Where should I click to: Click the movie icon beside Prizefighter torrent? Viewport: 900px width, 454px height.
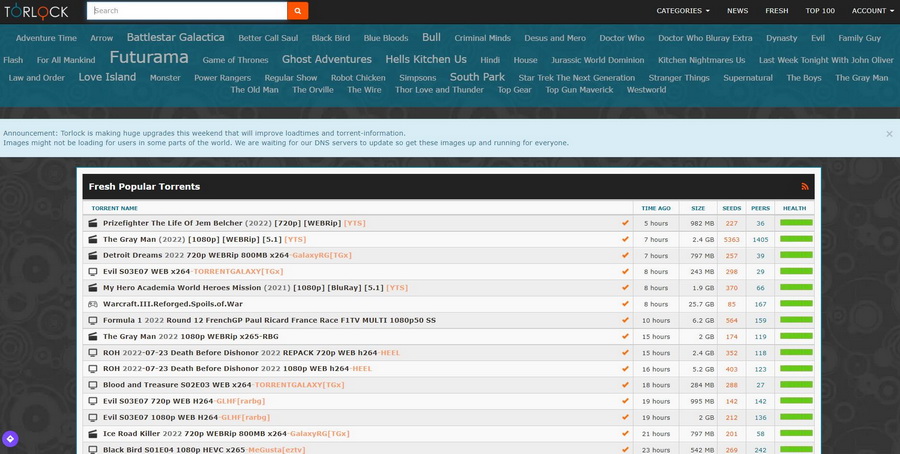(93, 224)
